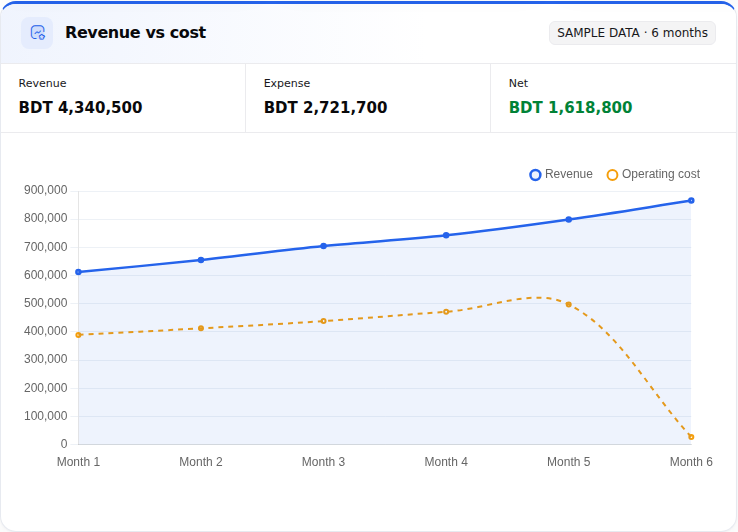Click the Month 2 axis label
Image resolution: width=738 pixels, height=532 pixels.
pos(201,462)
